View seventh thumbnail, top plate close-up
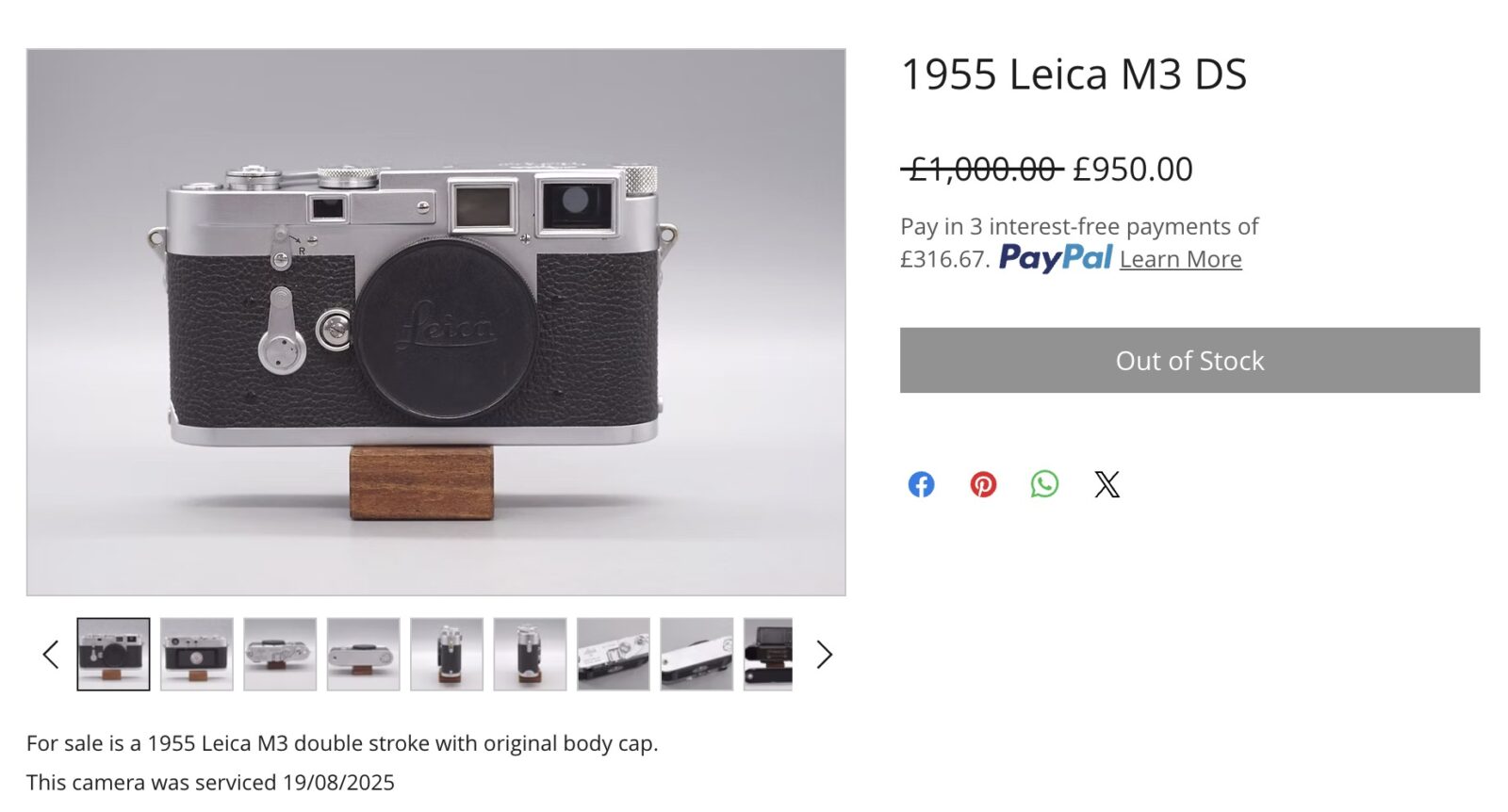1508x812 pixels. tap(614, 655)
